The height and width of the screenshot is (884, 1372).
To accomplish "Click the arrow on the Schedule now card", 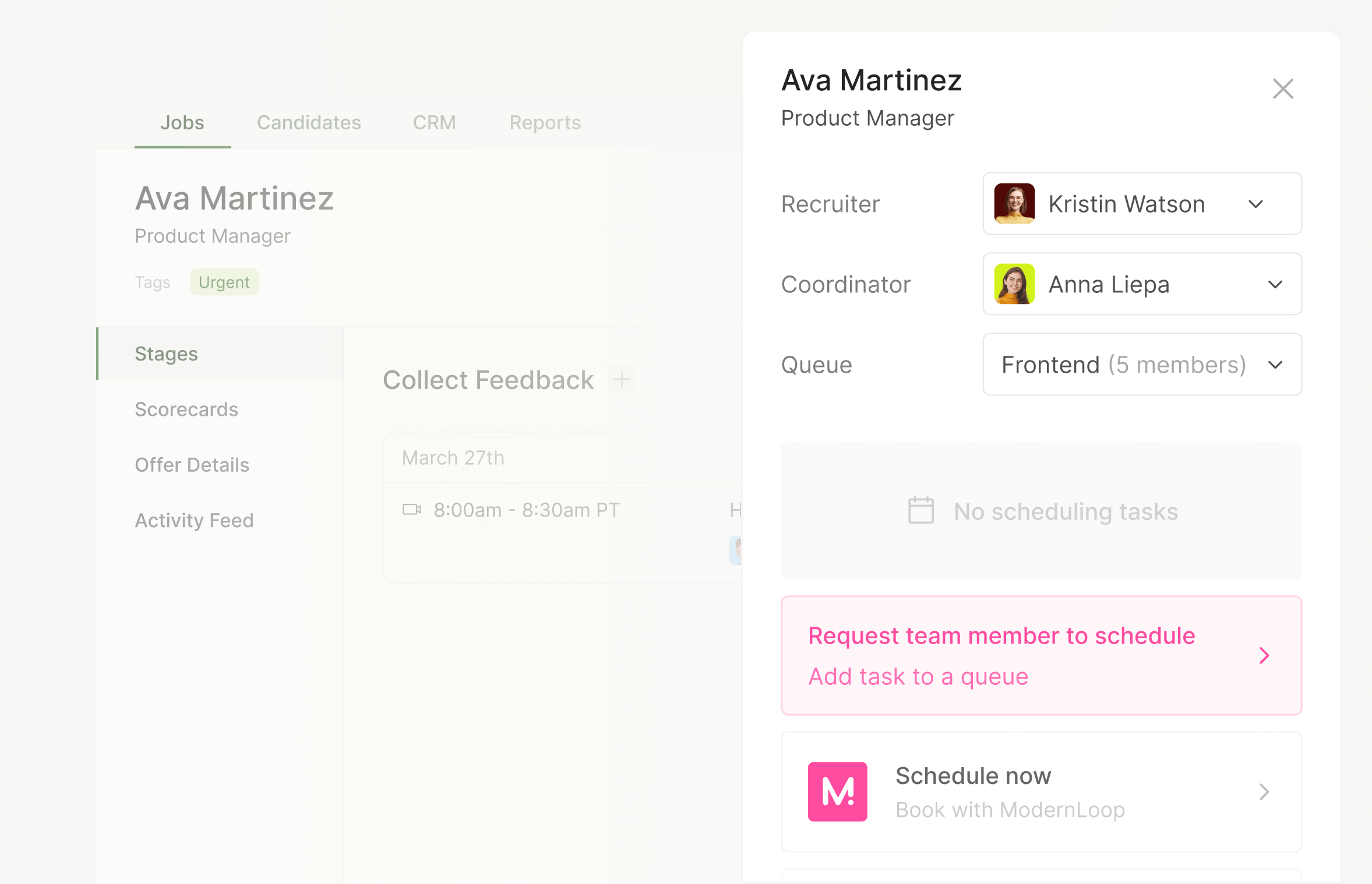I will pos(1264,792).
